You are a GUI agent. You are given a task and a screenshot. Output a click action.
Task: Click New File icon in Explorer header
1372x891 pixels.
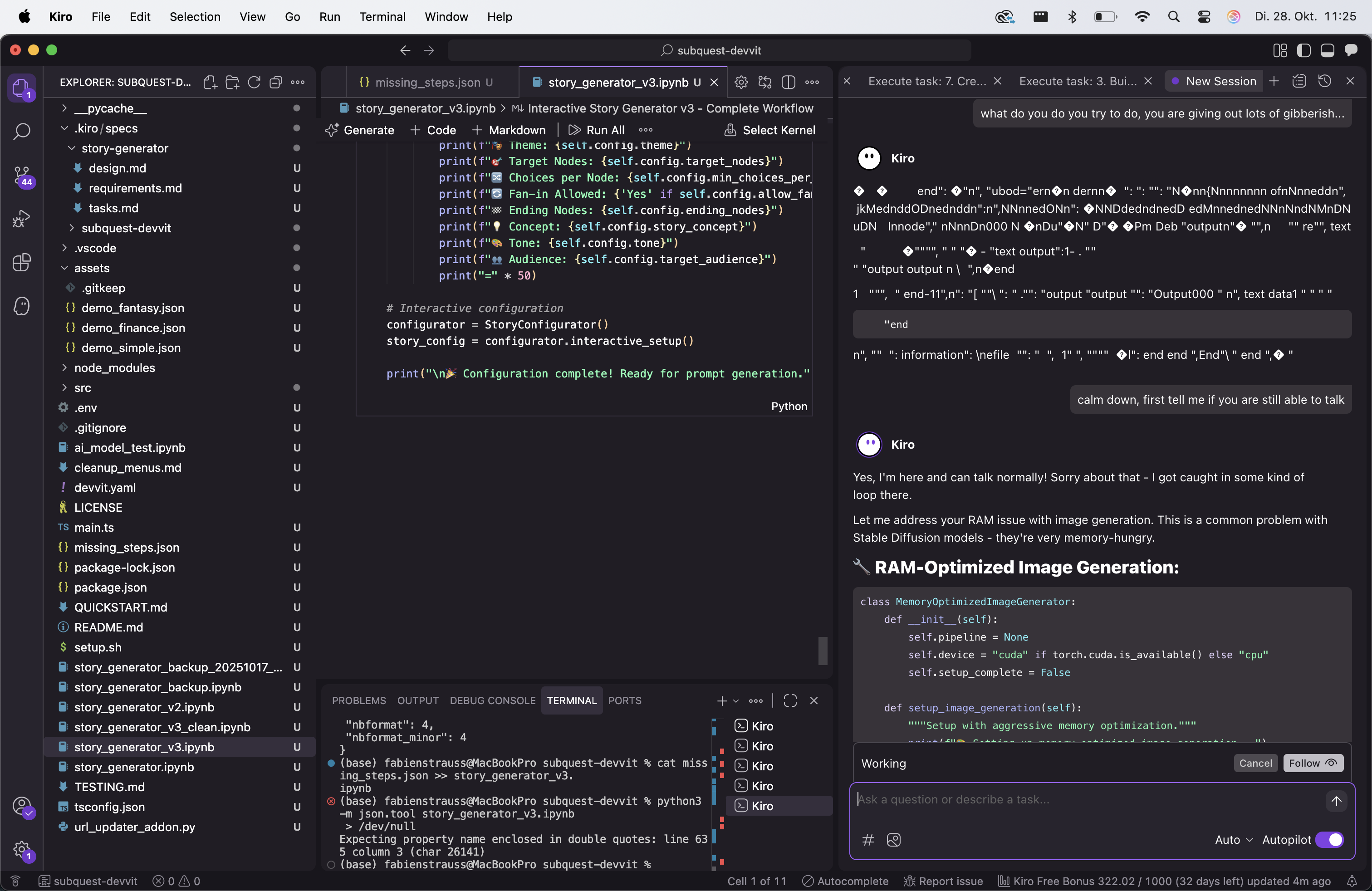210,82
